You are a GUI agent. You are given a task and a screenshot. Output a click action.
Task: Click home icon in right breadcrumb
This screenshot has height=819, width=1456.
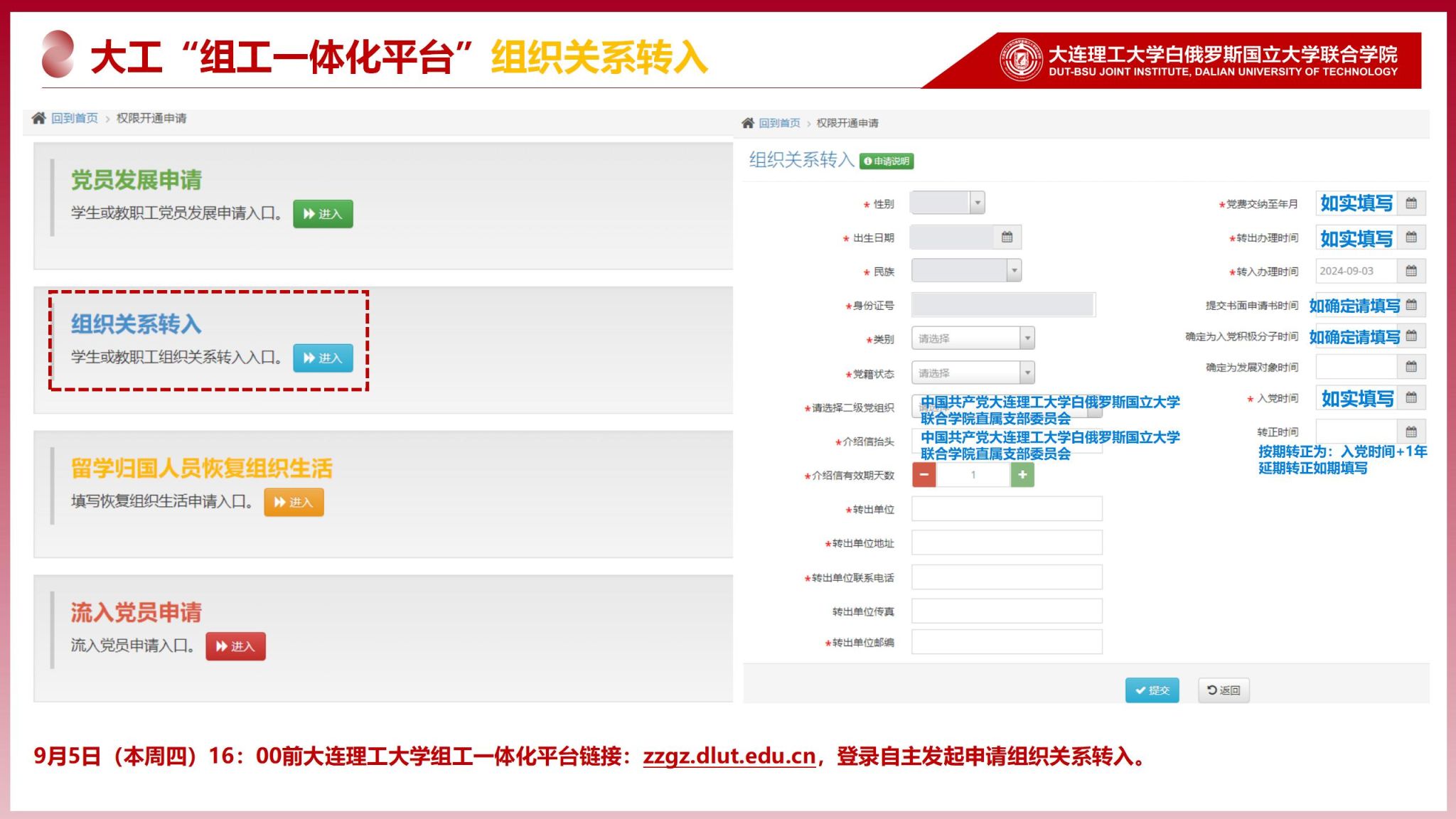click(748, 123)
